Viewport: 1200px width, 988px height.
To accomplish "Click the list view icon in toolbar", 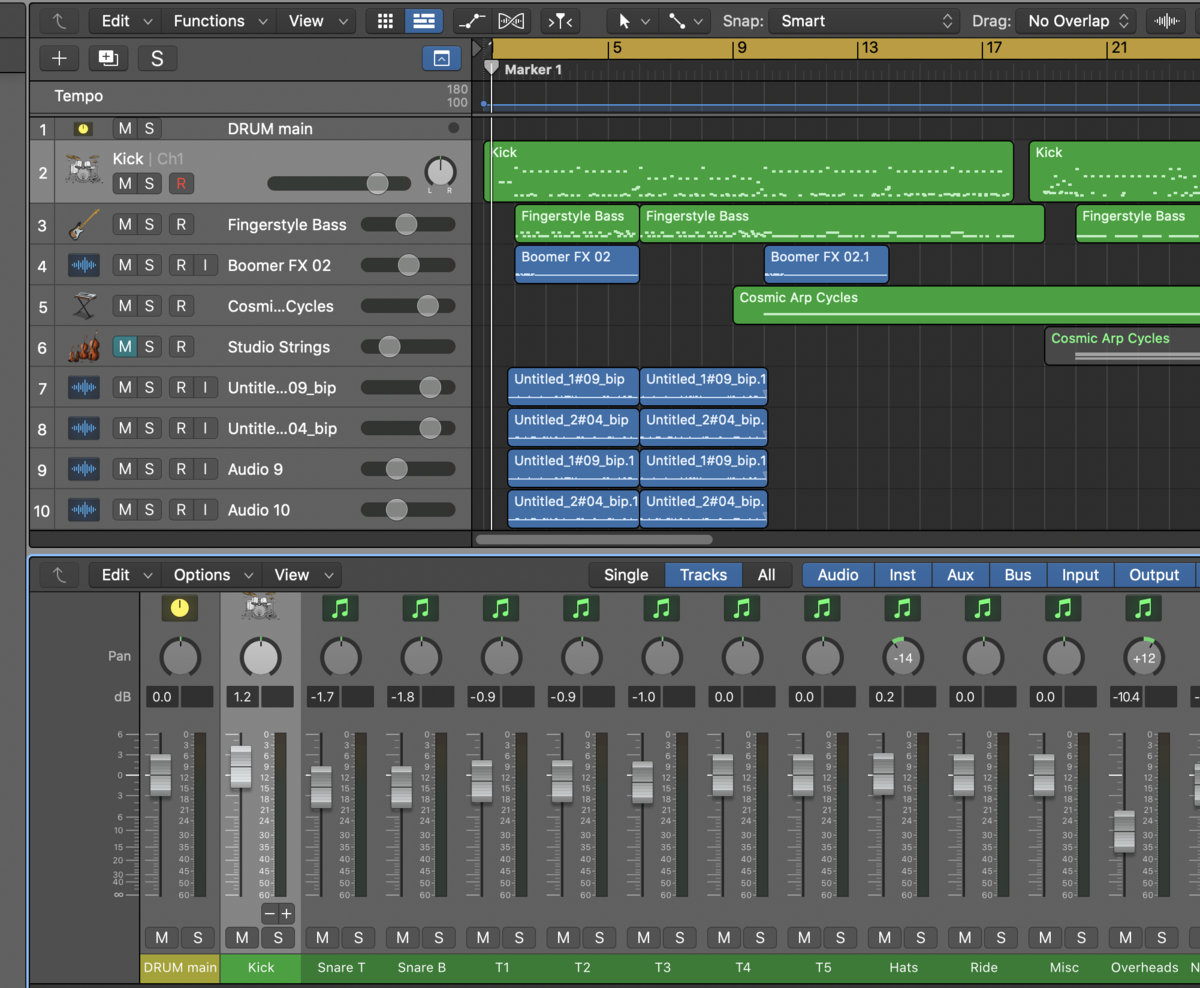I will click(x=425, y=21).
